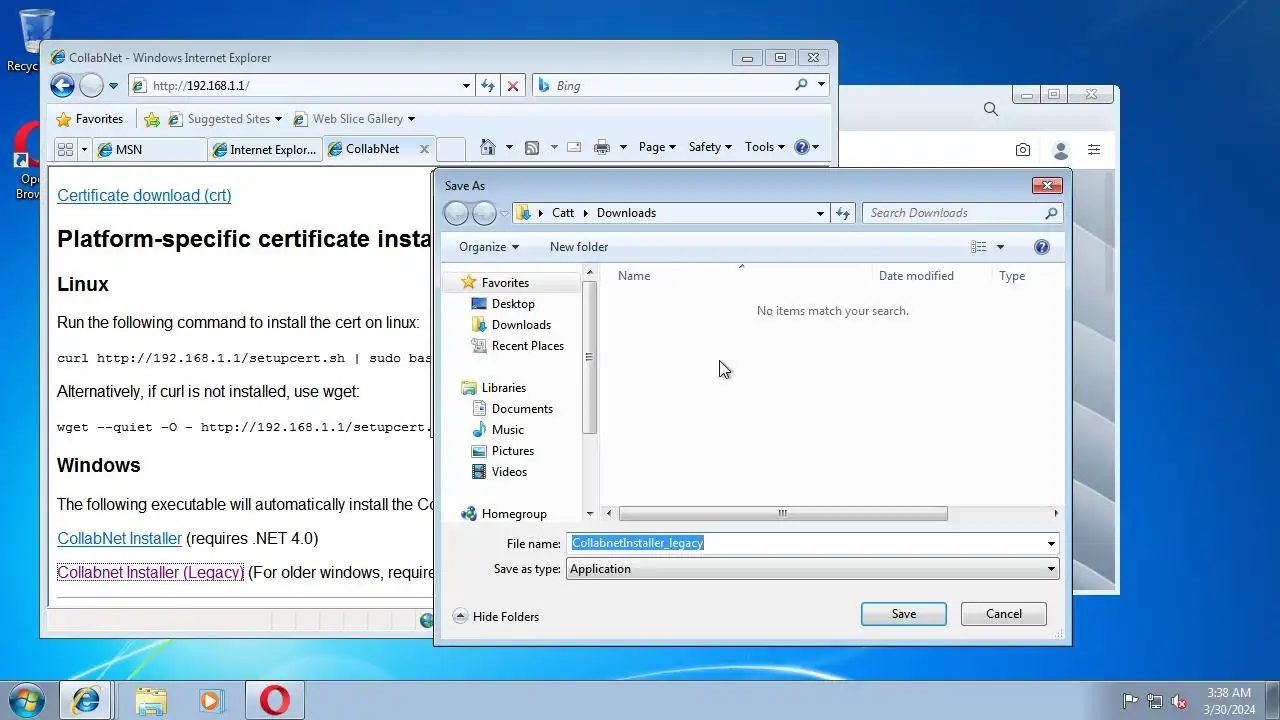
Task: Click the IE Forward navigation button
Action: pos(91,86)
